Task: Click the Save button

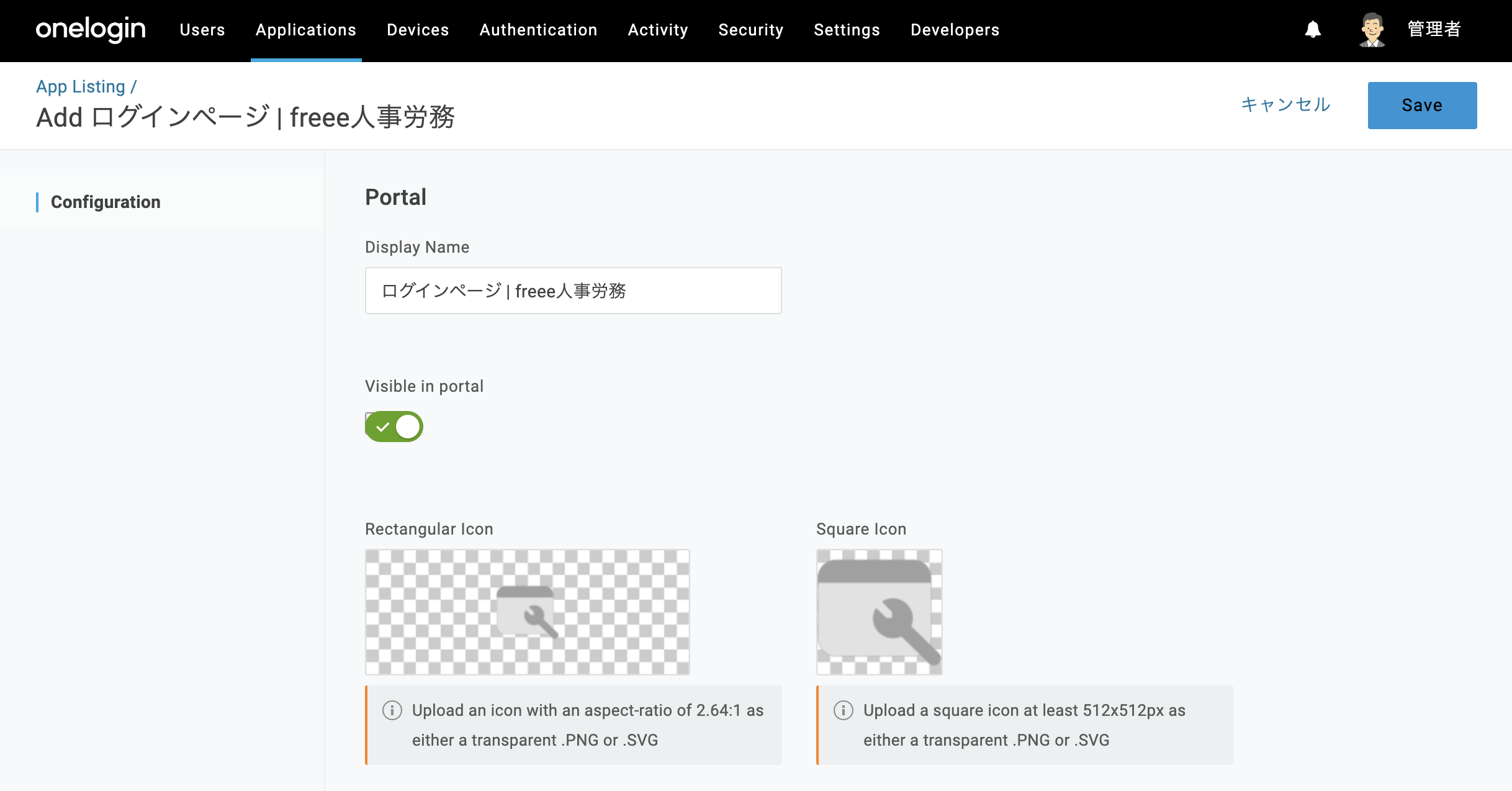Action: click(x=1422, y=106)
